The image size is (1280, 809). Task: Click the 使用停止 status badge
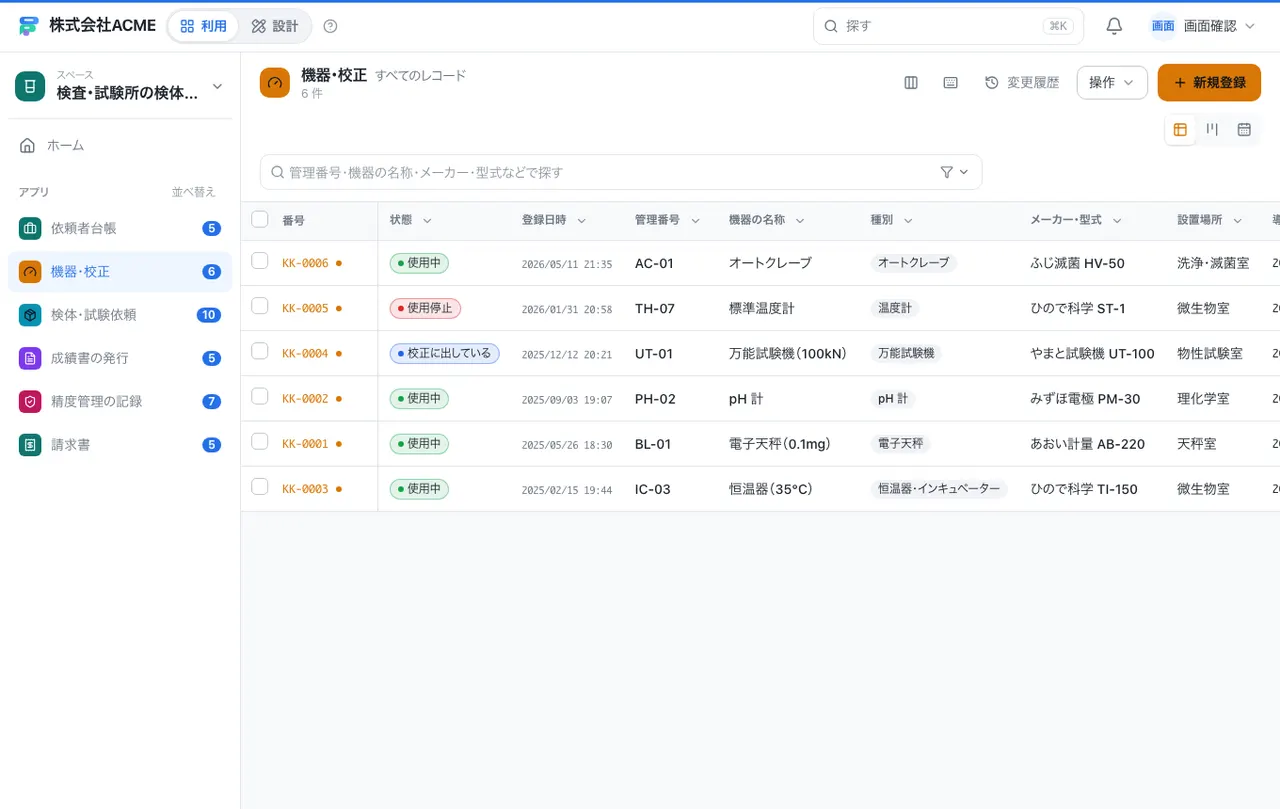pos(425,308)
